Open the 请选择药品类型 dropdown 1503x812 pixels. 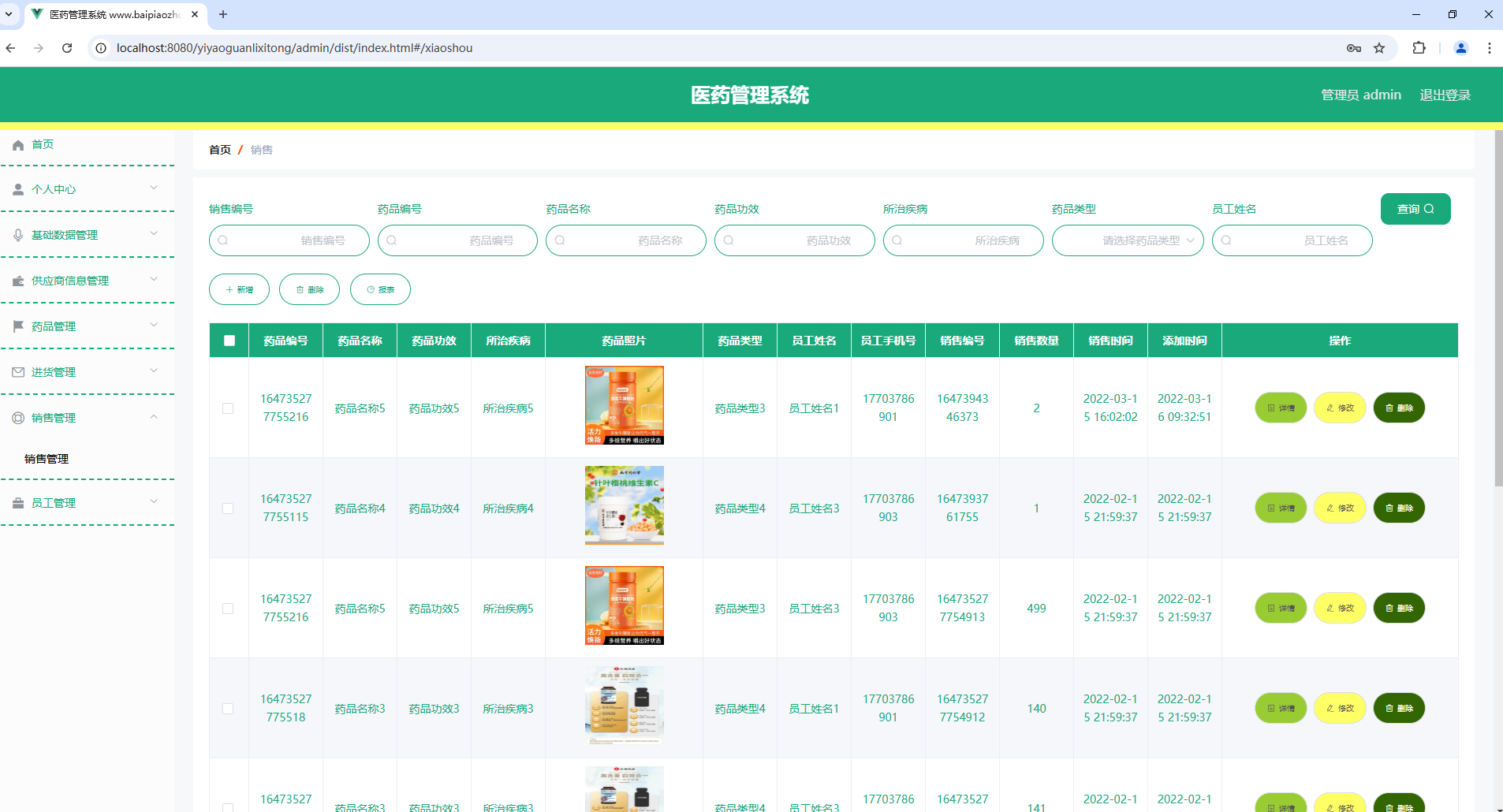[1128, 240]
